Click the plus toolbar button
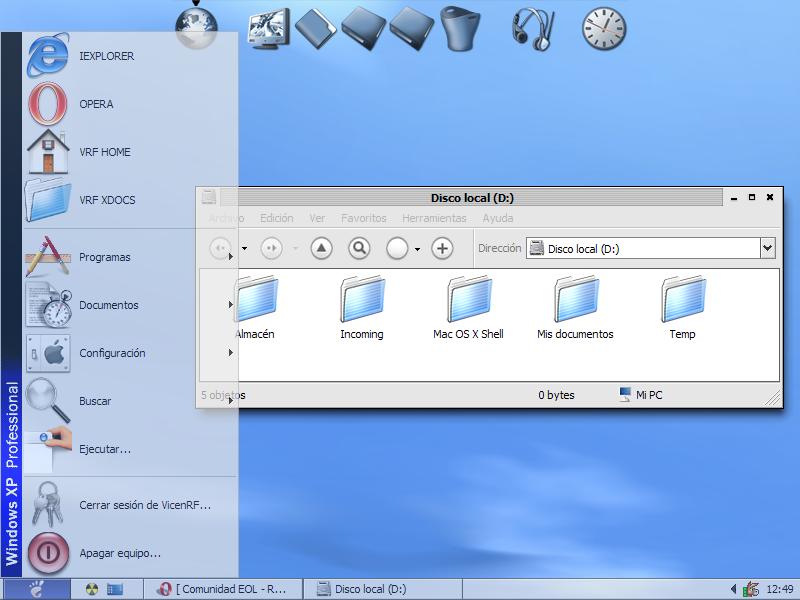The height and width of the screenshot is (600, 800). tap(442, 248)
